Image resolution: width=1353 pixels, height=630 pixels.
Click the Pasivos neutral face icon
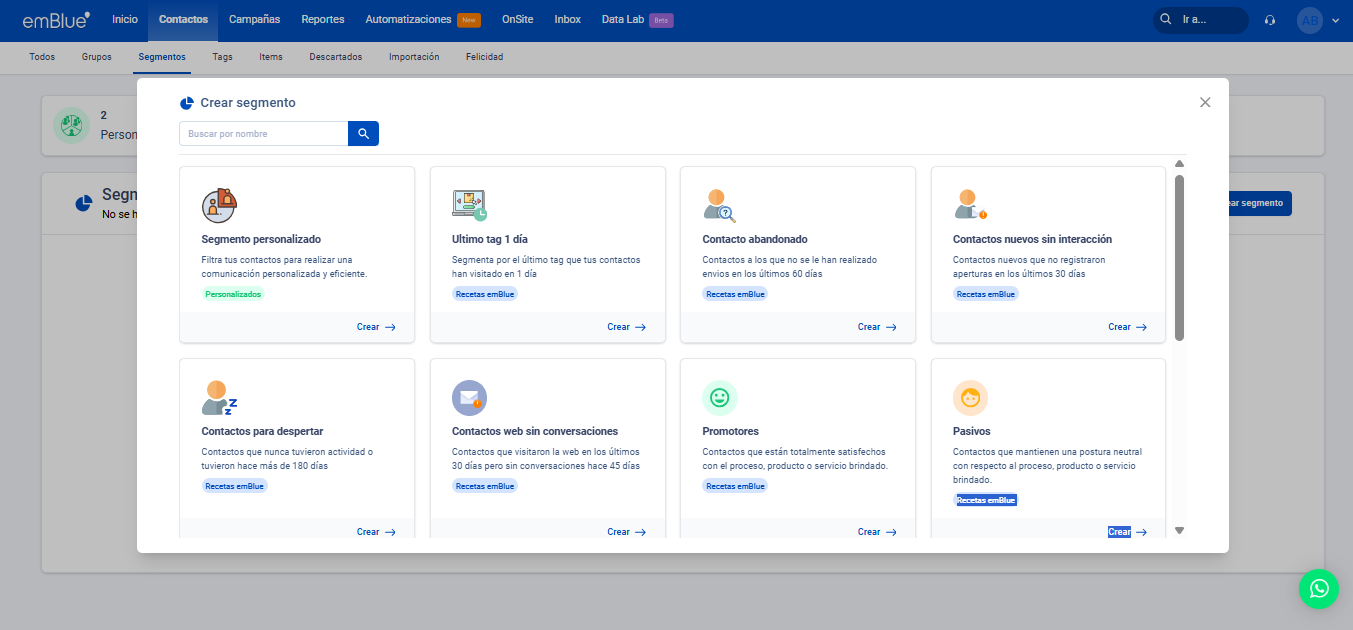969,397
